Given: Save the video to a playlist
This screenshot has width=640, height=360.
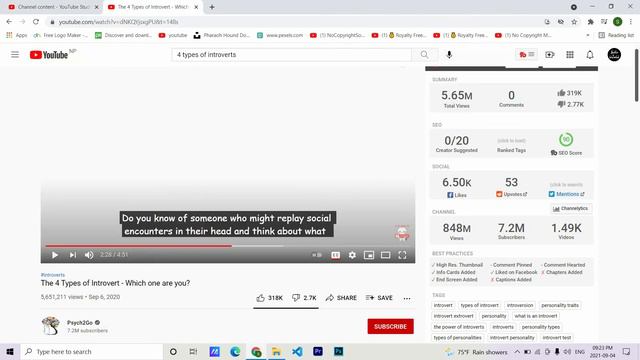Looking at the screenshot, I should pos(379,298).
